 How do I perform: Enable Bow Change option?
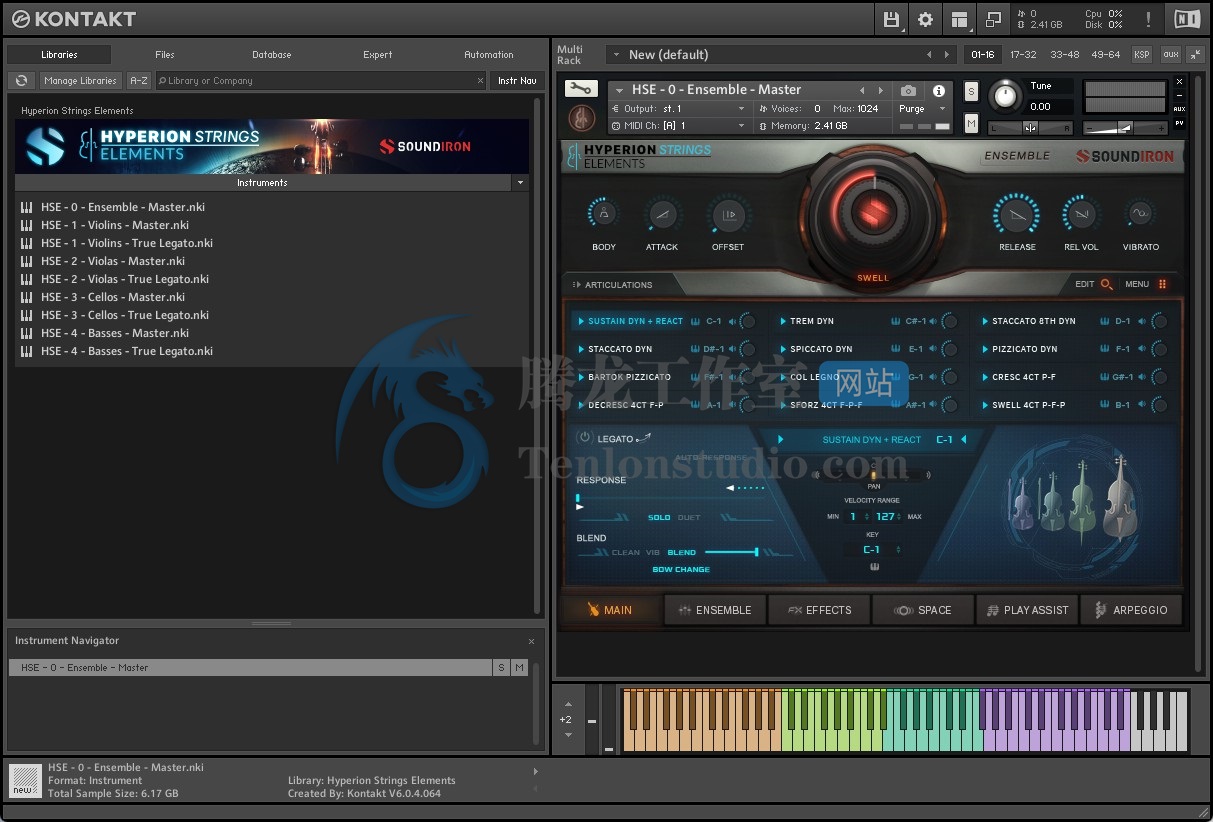[x=681, y=570]
